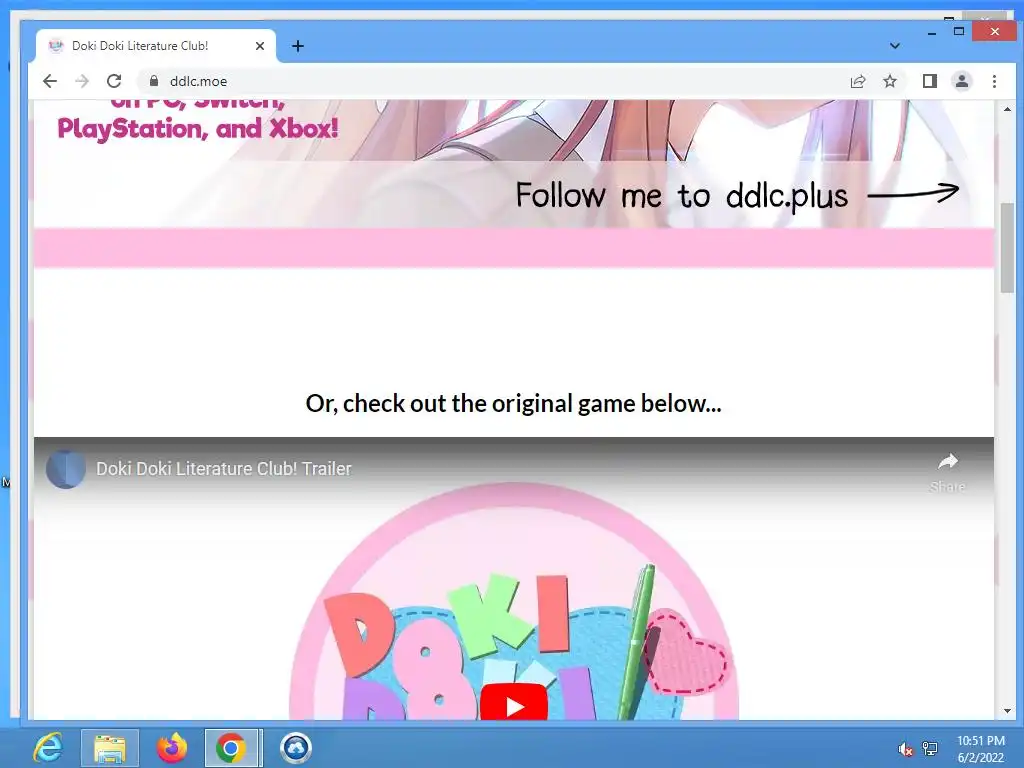Open network status tray icon

tap(930, 749)
